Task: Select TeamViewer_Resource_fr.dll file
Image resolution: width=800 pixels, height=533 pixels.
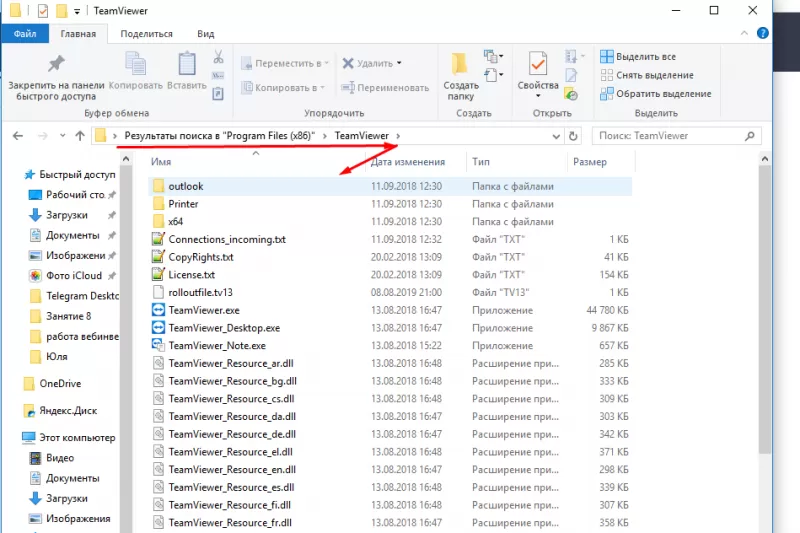Action: 390,522
